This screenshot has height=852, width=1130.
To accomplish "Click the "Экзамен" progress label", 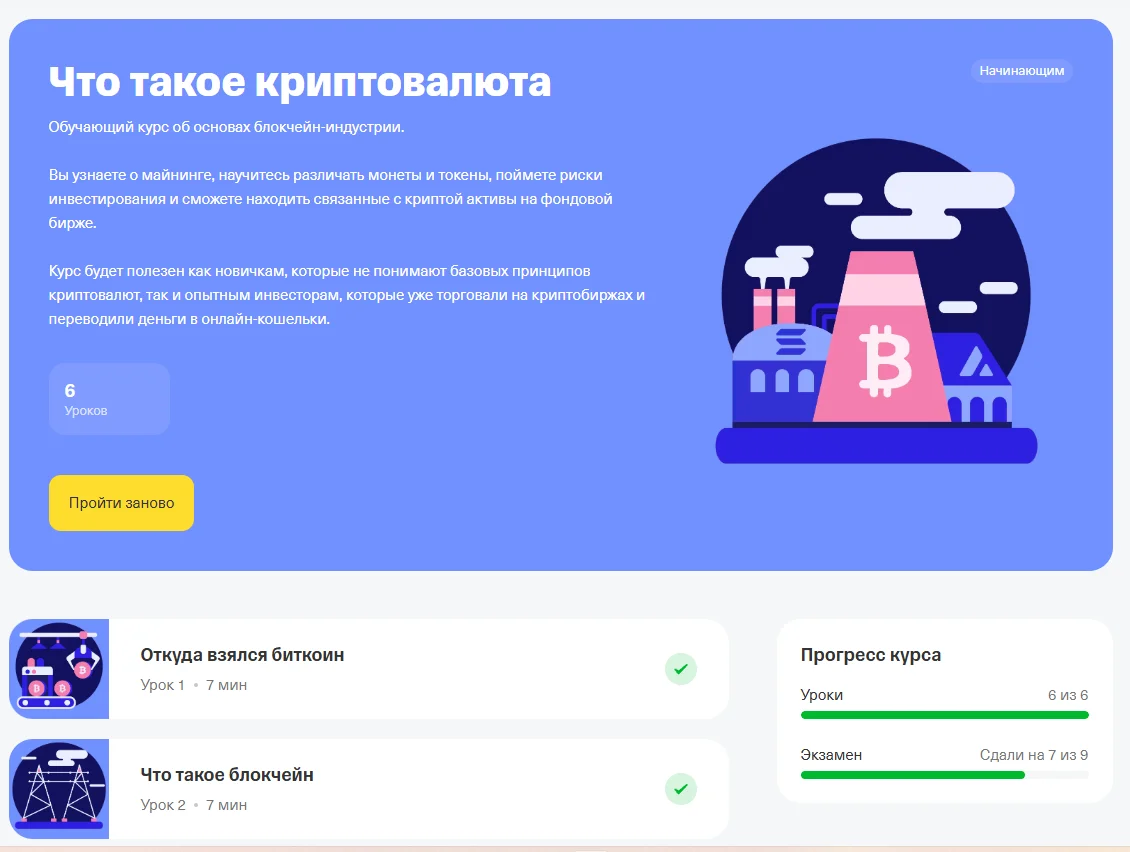I will [831, 755].
